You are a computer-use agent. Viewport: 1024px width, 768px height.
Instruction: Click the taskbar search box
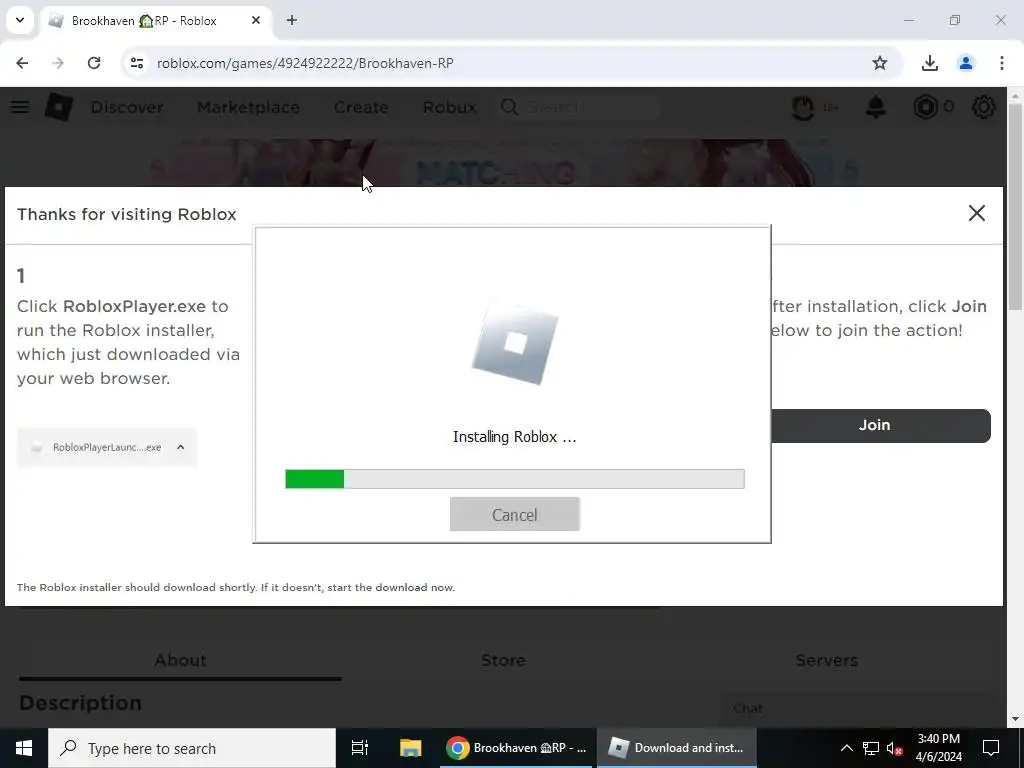[192, 748]
